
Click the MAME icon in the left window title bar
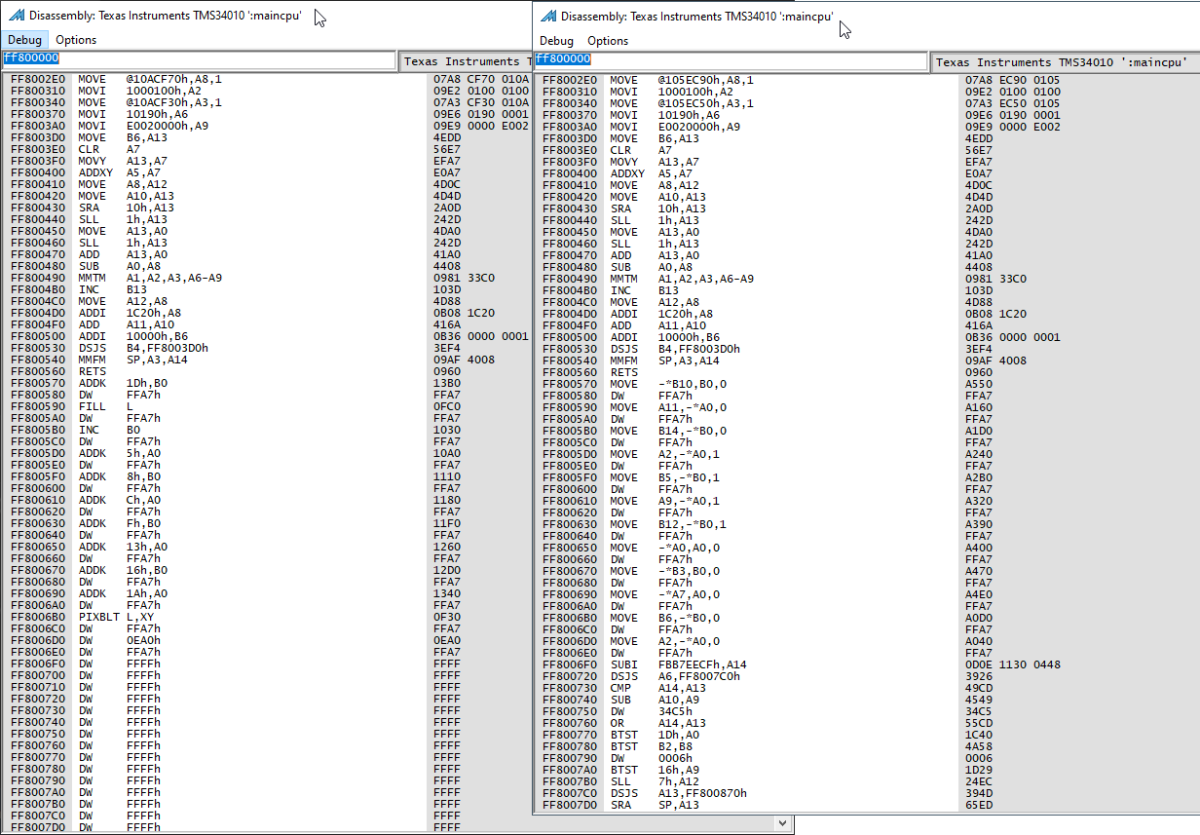(x=16, y=16)
